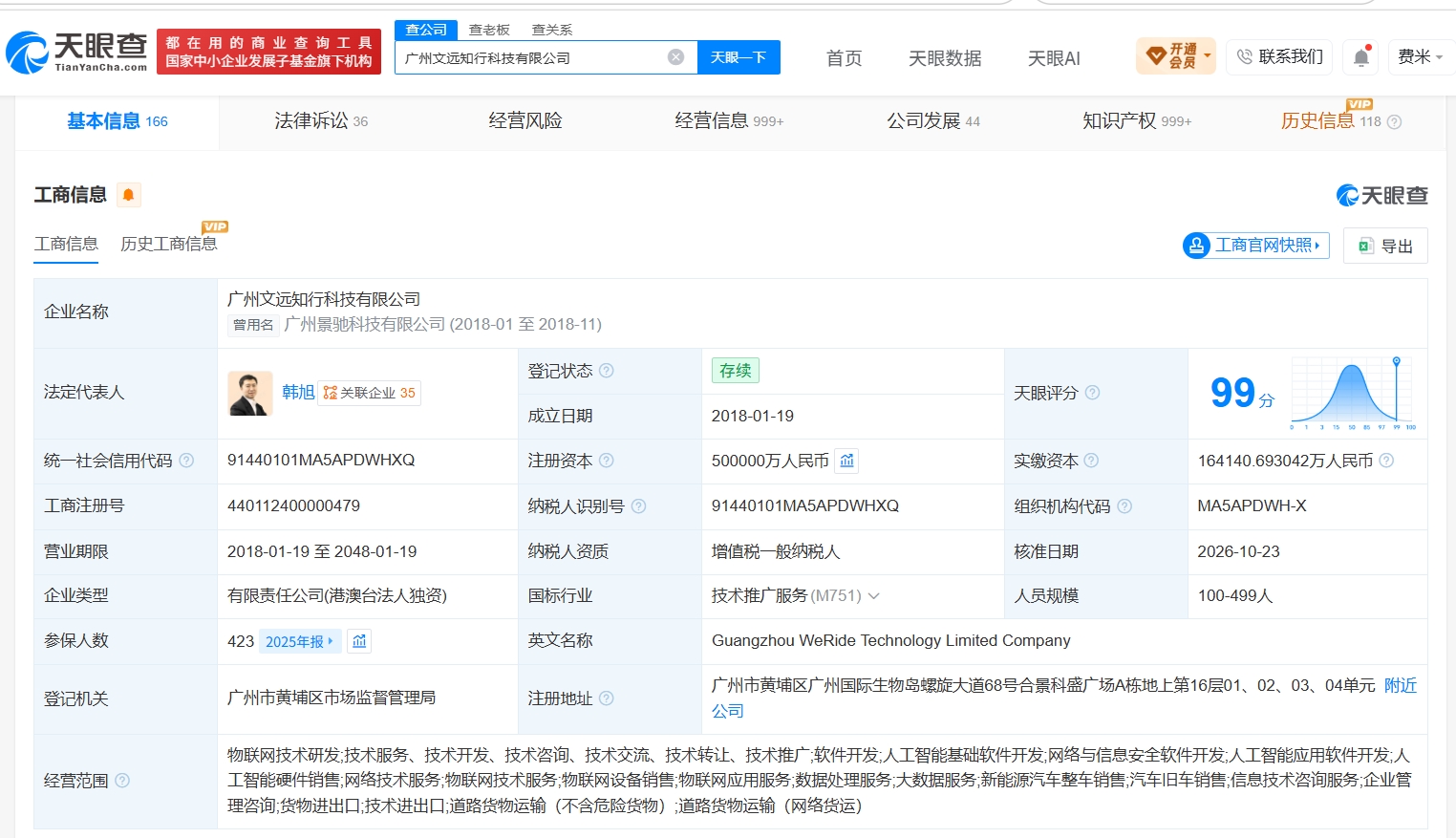Expand the 开通会员 membership dropdown
Image resolution: width=1456 pixels, height=838 pixels.
1176,56
